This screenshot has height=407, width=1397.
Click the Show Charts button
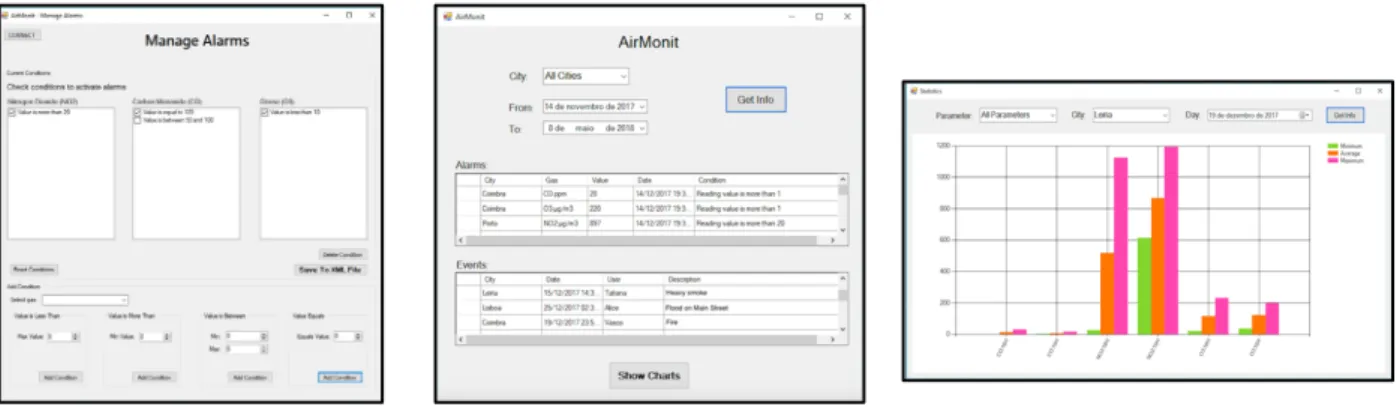coord(649,376)
